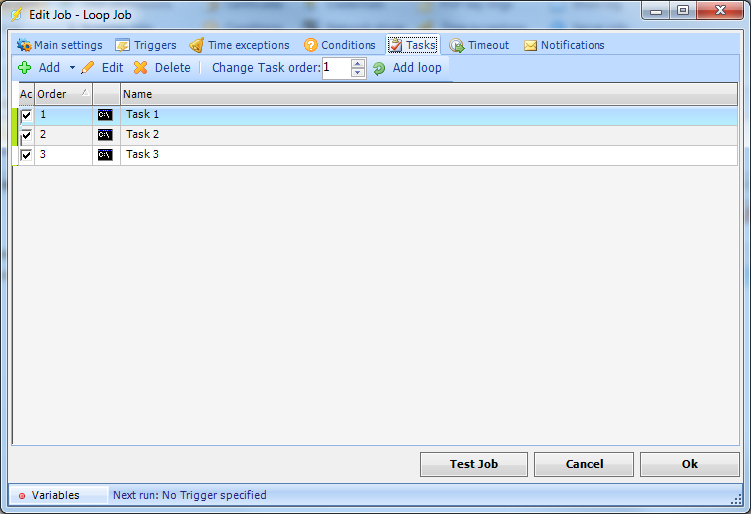Click the Change Task order input field
Viewport: 751px width, 514px height.
click(336, 68)
